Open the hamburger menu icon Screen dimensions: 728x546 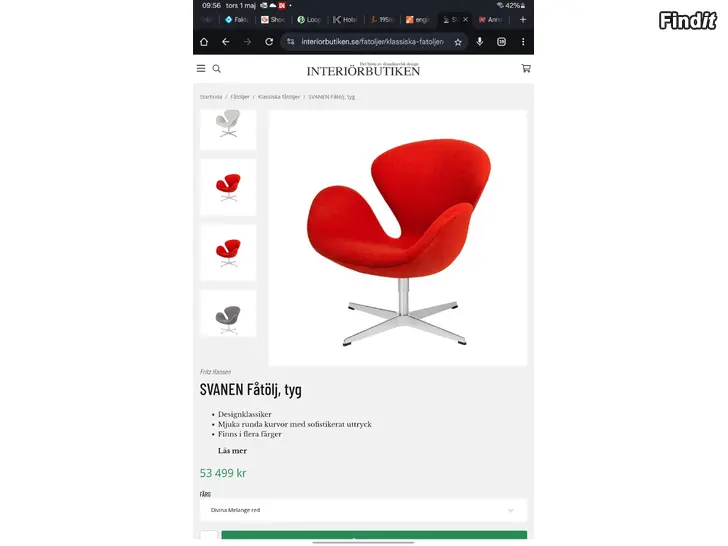(x=201, y=69)
